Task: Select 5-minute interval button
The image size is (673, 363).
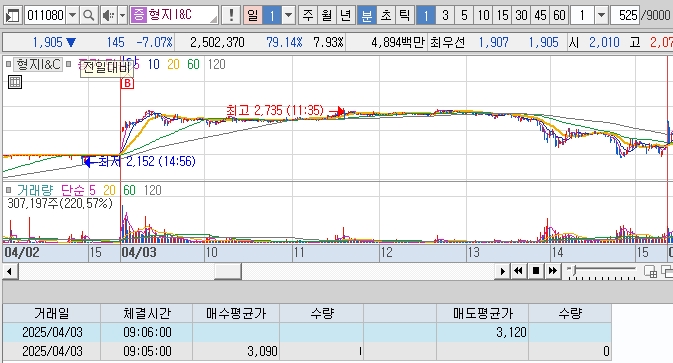Action: pos(464,15)
